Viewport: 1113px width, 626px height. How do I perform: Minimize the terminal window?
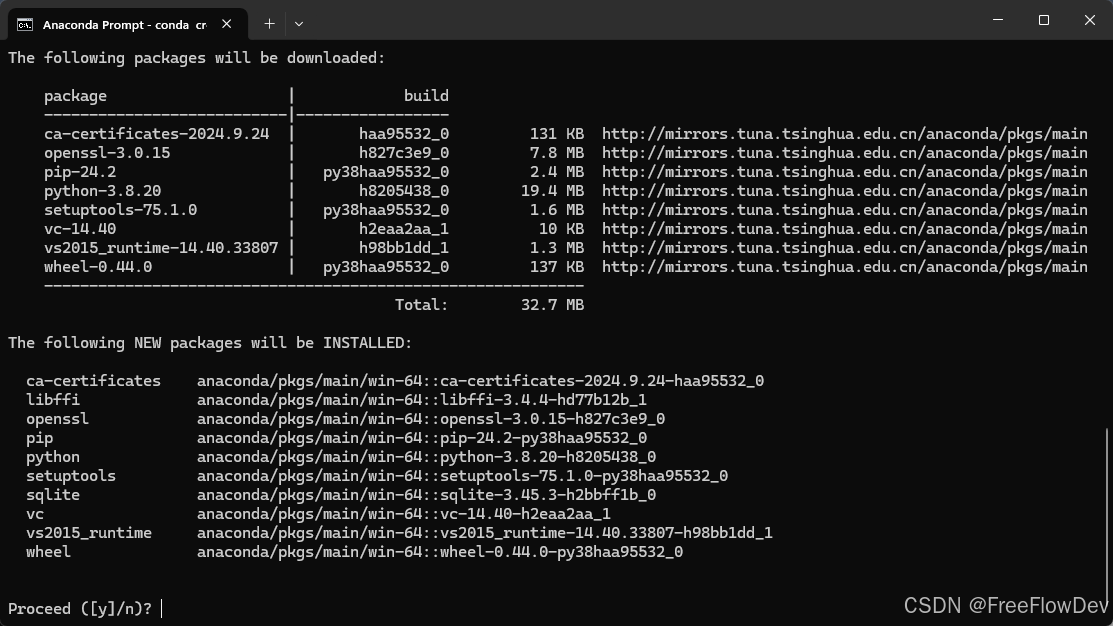coord(998,20)
